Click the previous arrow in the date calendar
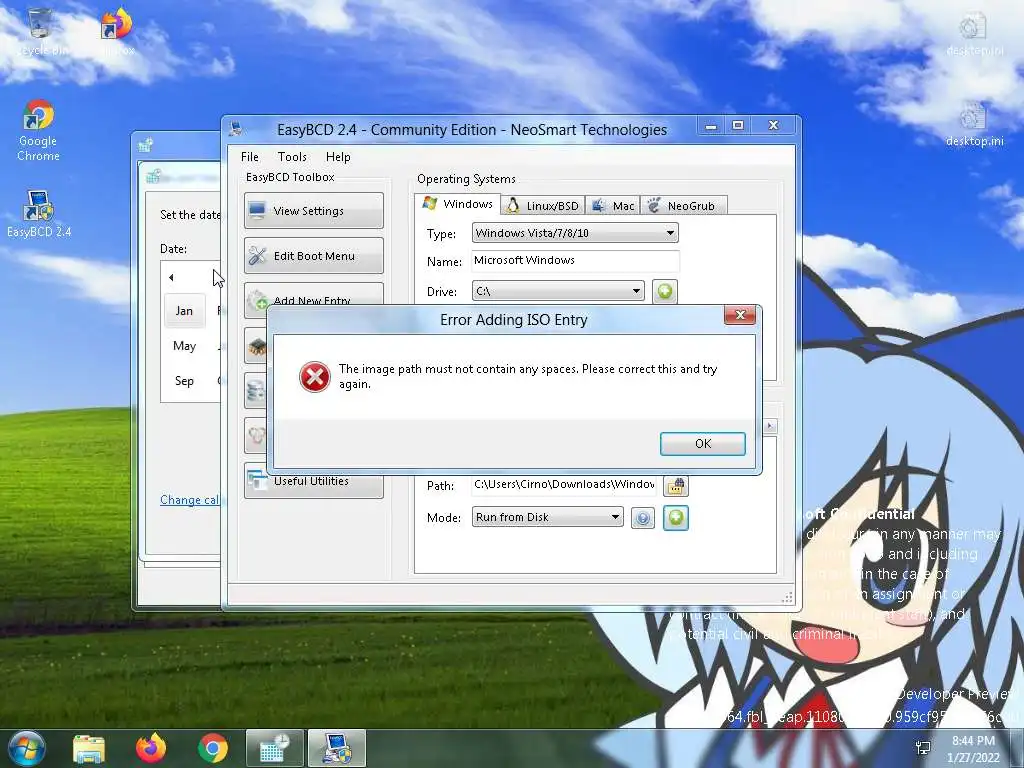Screen dimensions: 1024x768 171,278
